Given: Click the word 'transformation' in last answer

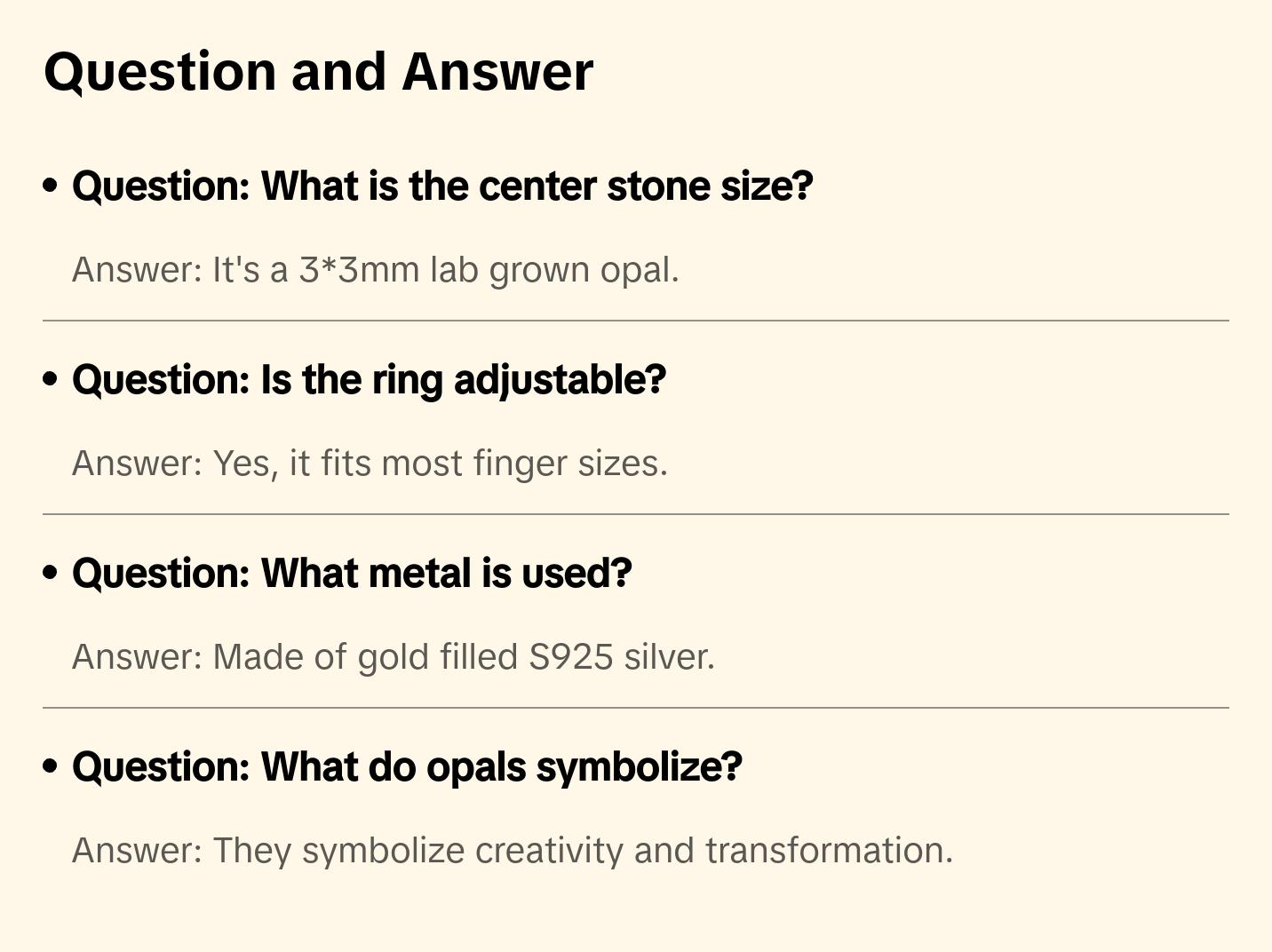Looking at the screenshot, I should 828,851.
